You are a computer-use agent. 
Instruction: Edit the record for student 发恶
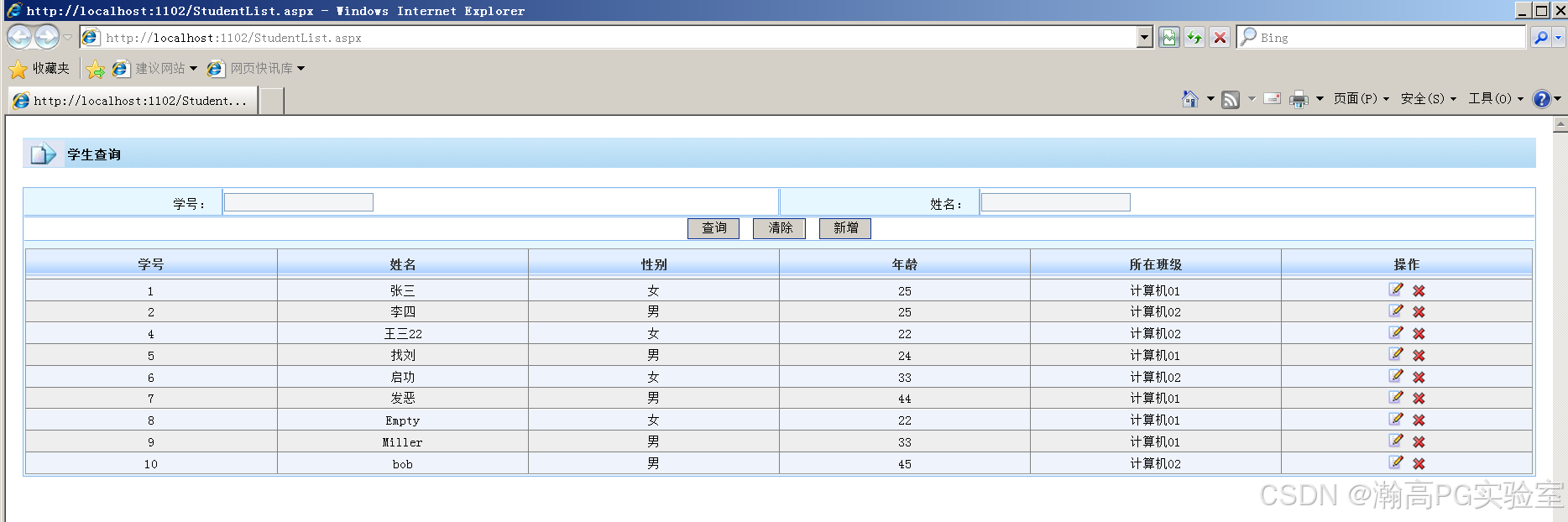click(x=1396, y=397)
